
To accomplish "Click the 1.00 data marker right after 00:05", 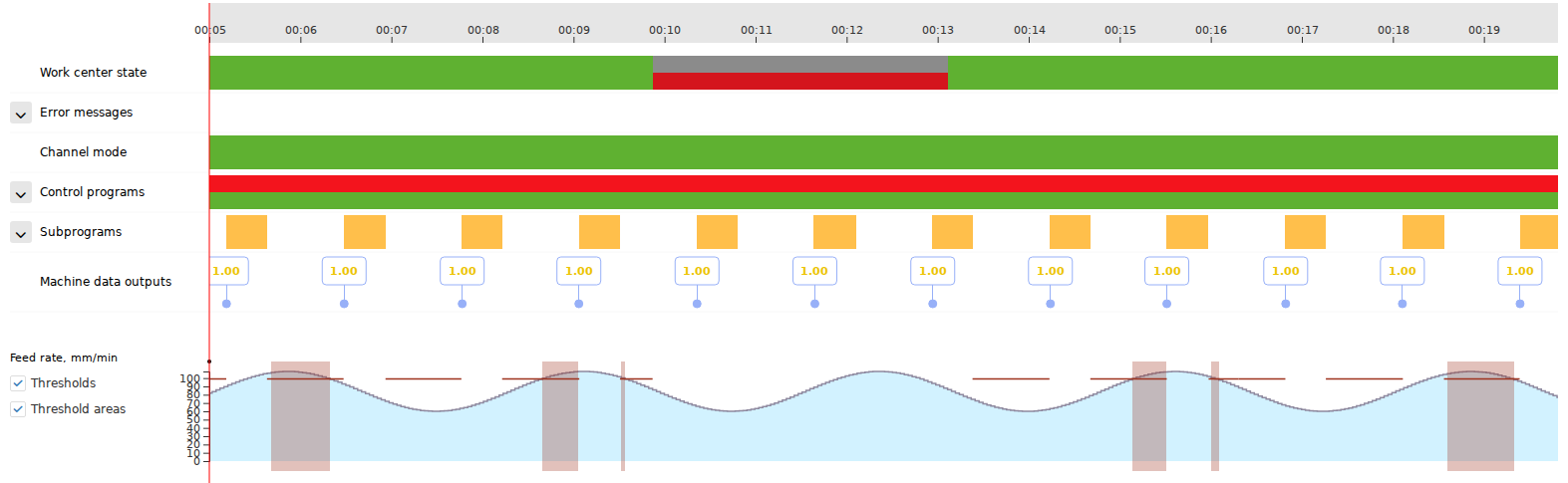I will click(x=226, y=271).
